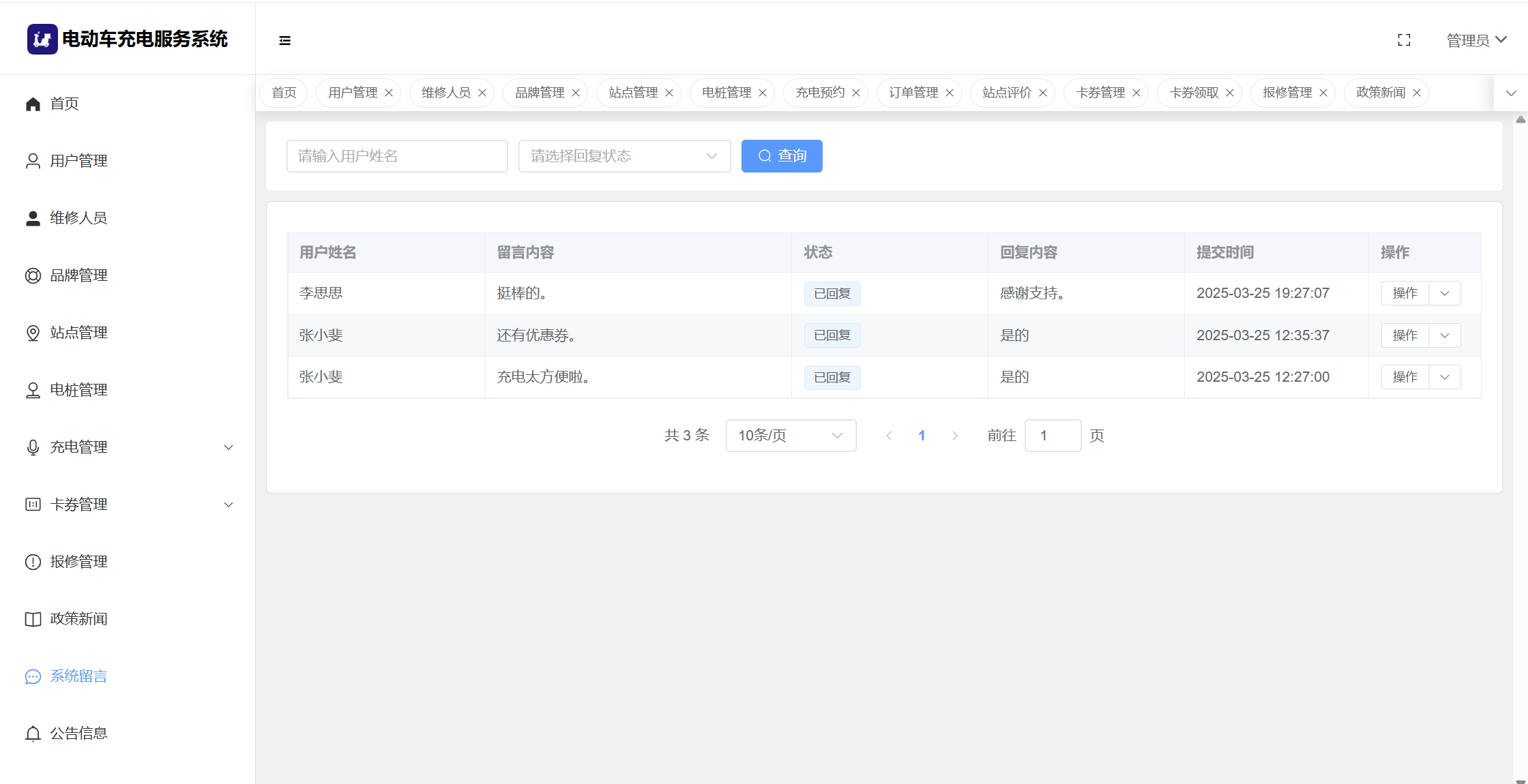Click 操作 button for 李思思 row
1528x784 pixels.
tap(1405, 293)
